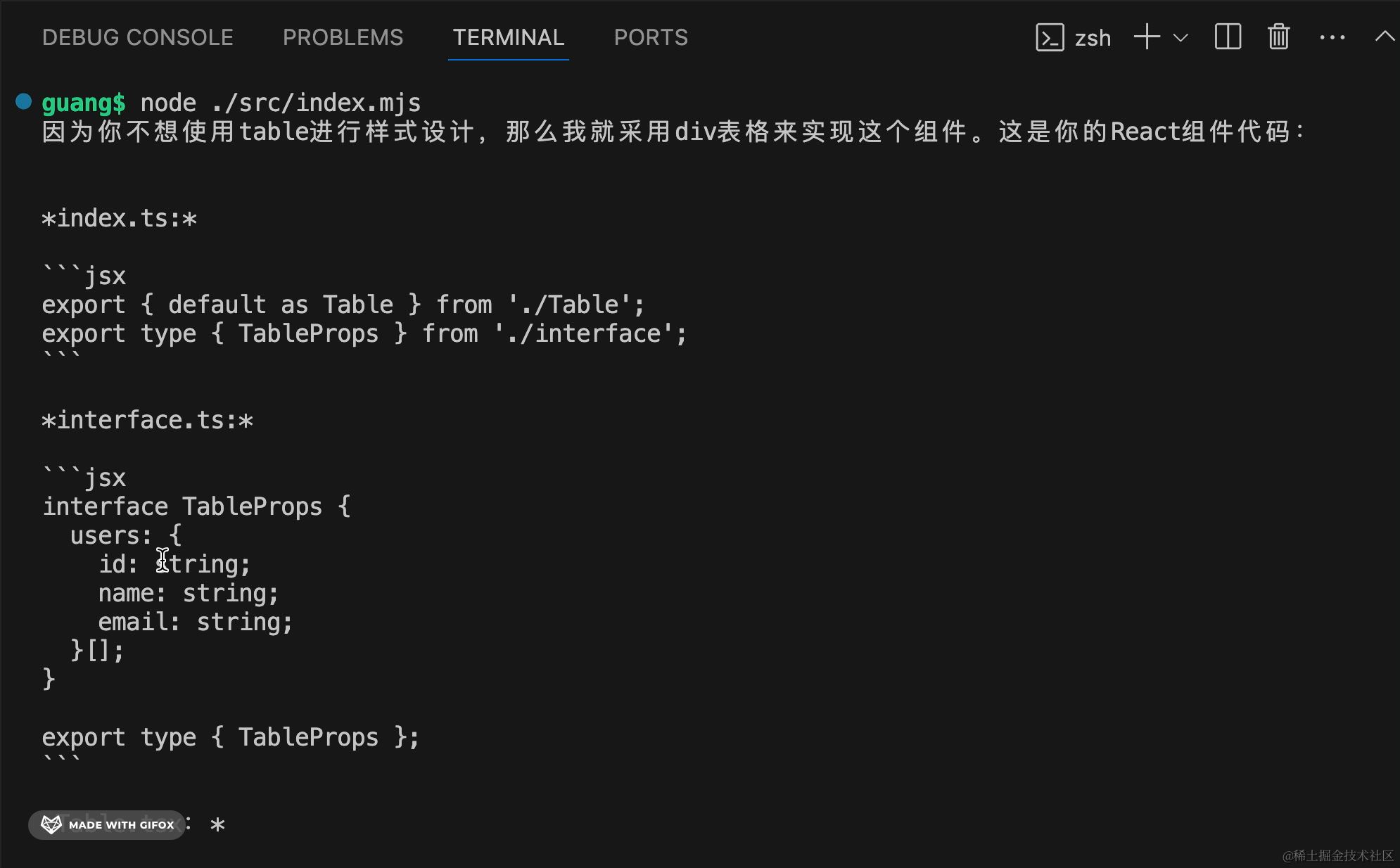This screenshot has height=868, width=1400.
Task: Open the launch profile dropdown chevron
Action: click(1181, 38)
